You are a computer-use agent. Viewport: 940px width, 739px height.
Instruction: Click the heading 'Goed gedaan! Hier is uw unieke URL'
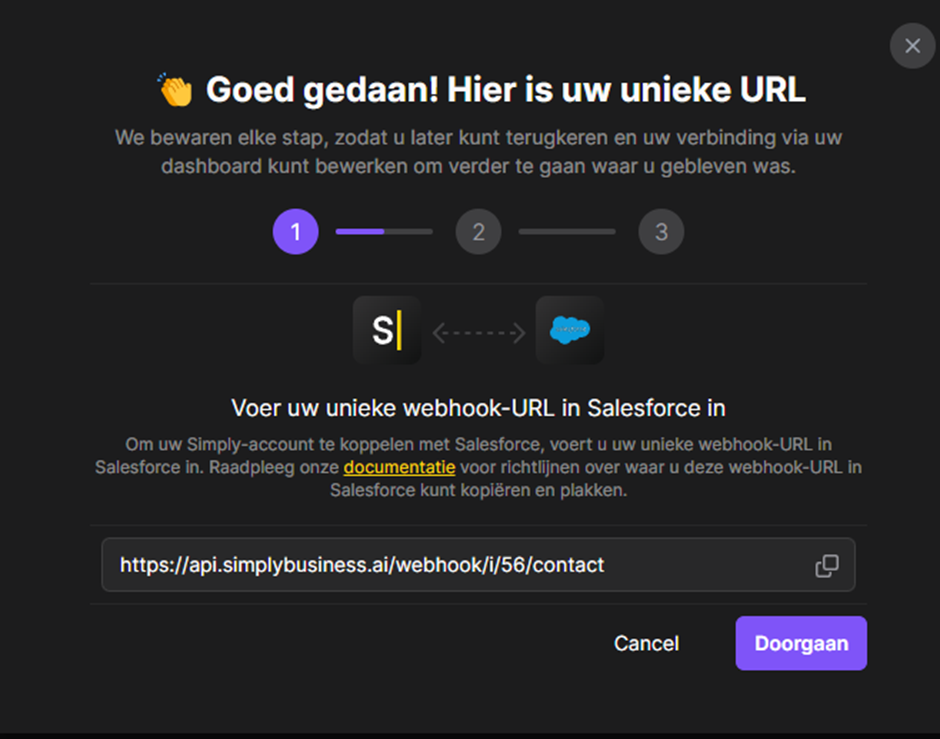click(505, 90)
